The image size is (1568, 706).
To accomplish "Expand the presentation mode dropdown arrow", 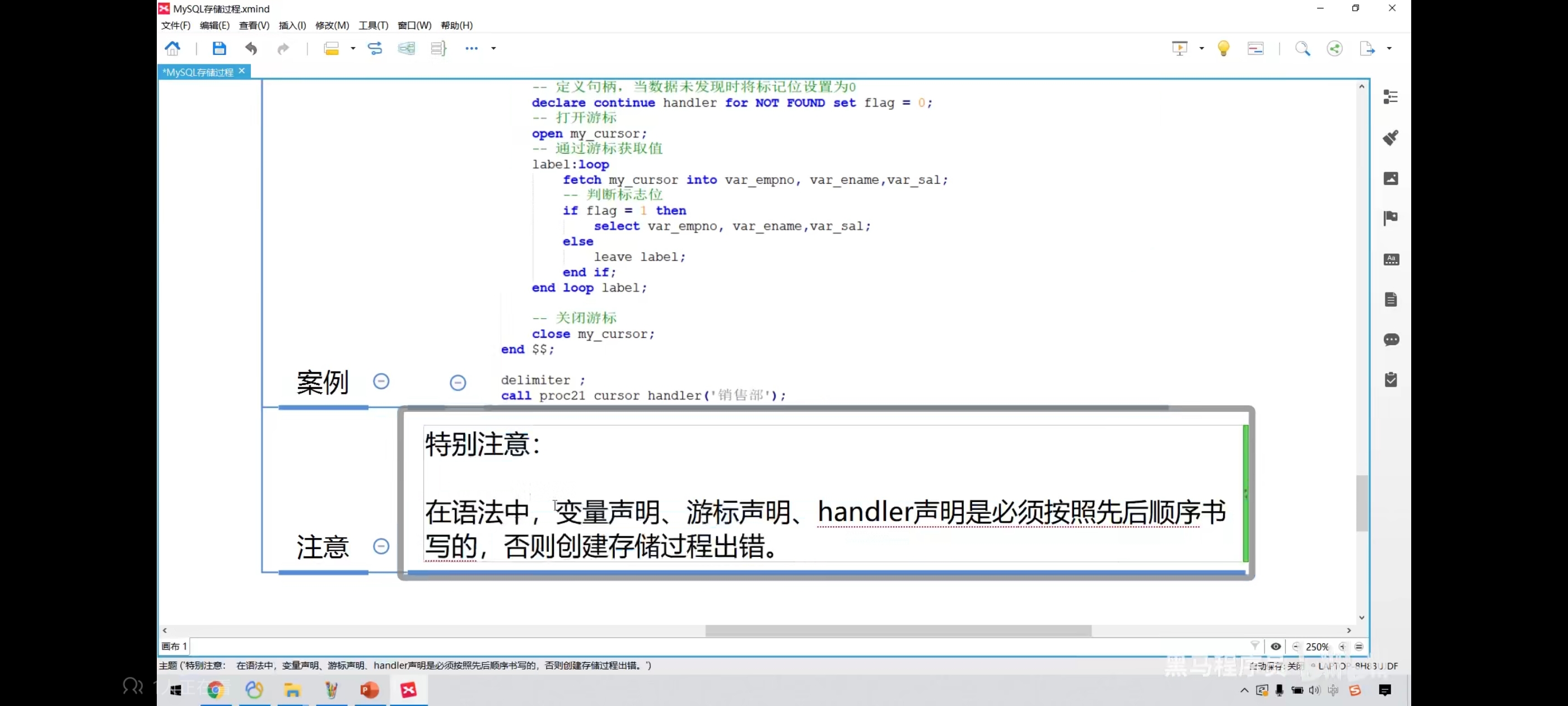I will point(1201,48).
